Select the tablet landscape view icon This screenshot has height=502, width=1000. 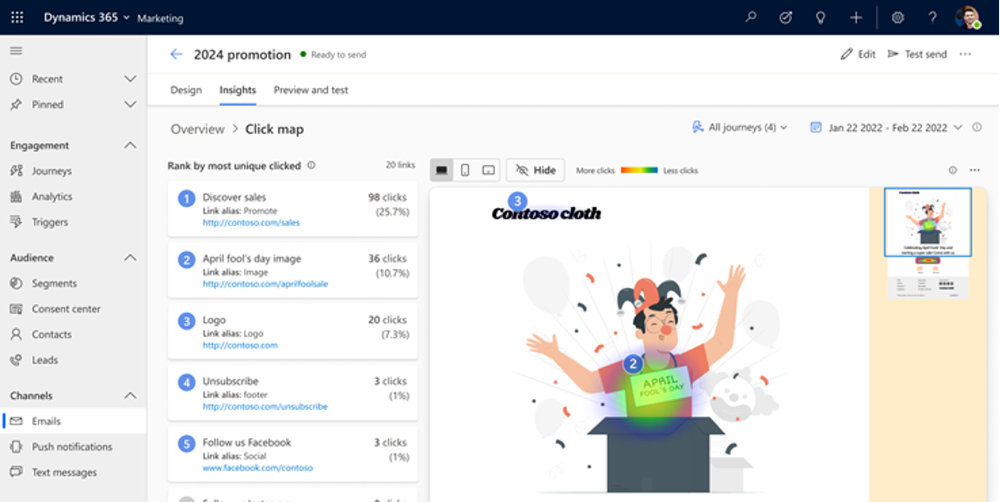pos(489,170)
